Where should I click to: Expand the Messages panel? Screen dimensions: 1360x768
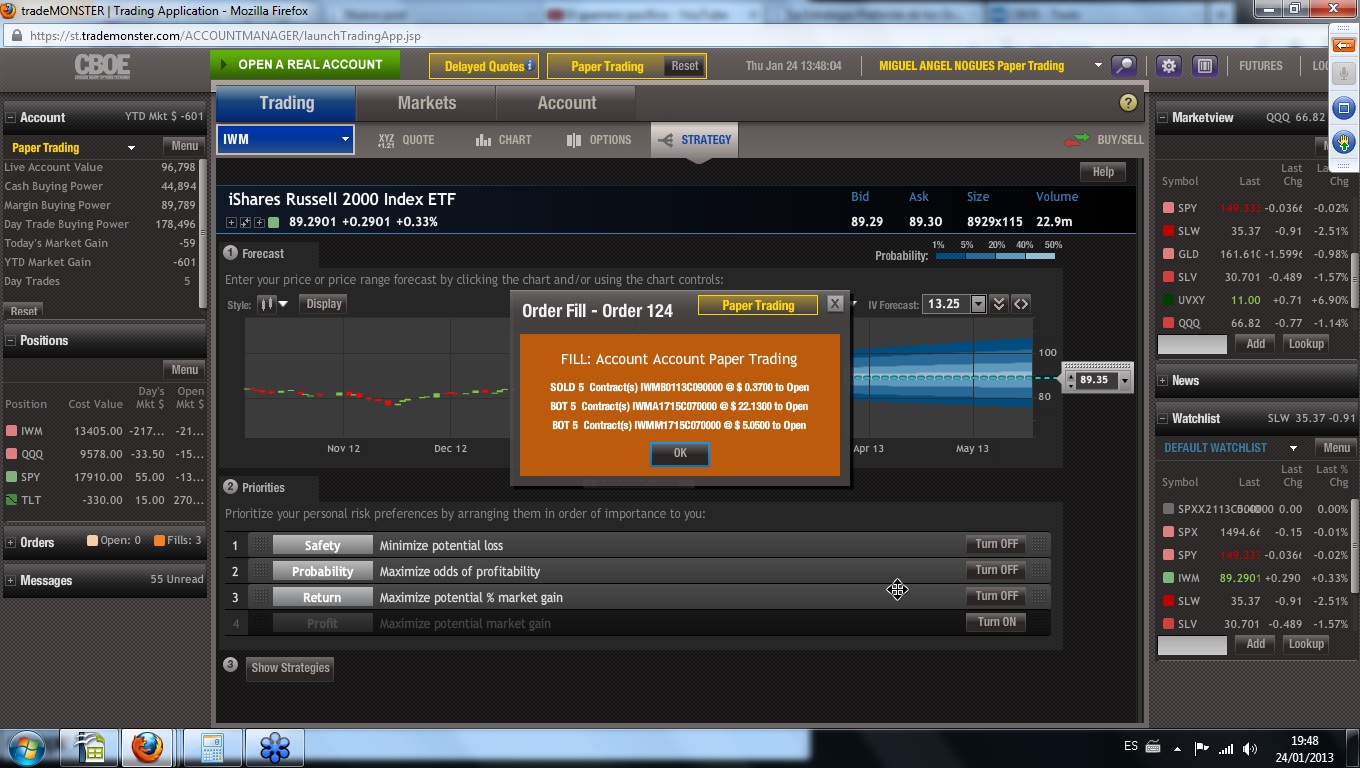coord(11,581)
